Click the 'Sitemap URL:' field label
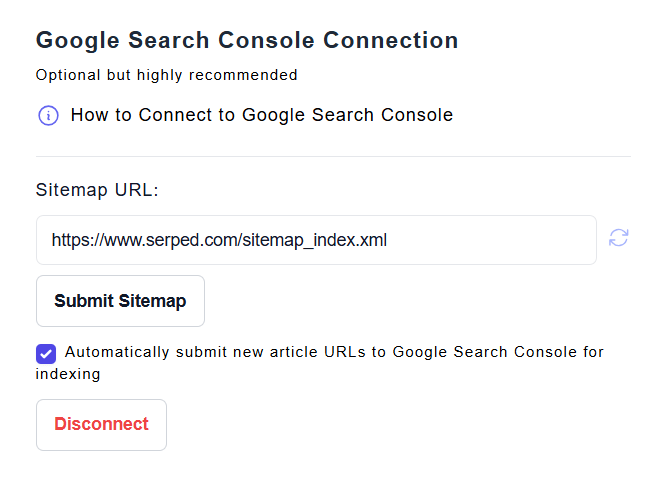 pos(97,190)
